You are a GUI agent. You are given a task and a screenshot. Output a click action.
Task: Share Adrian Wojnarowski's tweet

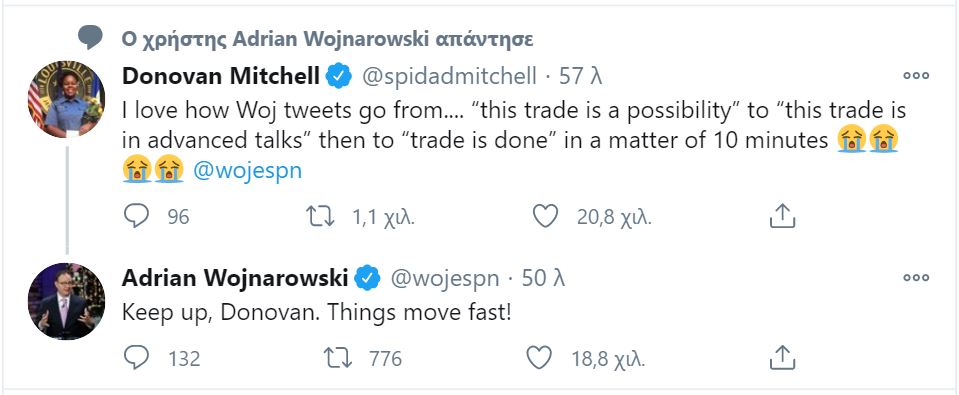tap(782, 358)
